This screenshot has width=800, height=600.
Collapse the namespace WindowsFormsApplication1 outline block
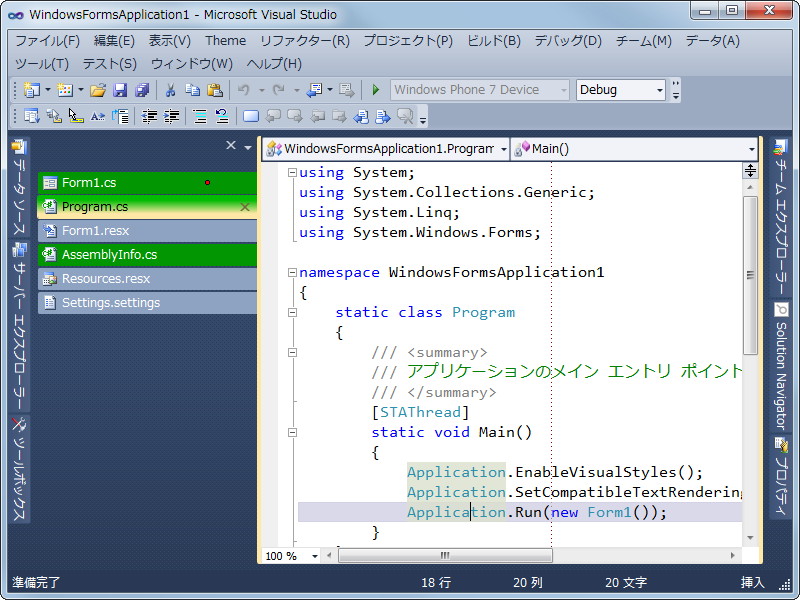point(292,272)
